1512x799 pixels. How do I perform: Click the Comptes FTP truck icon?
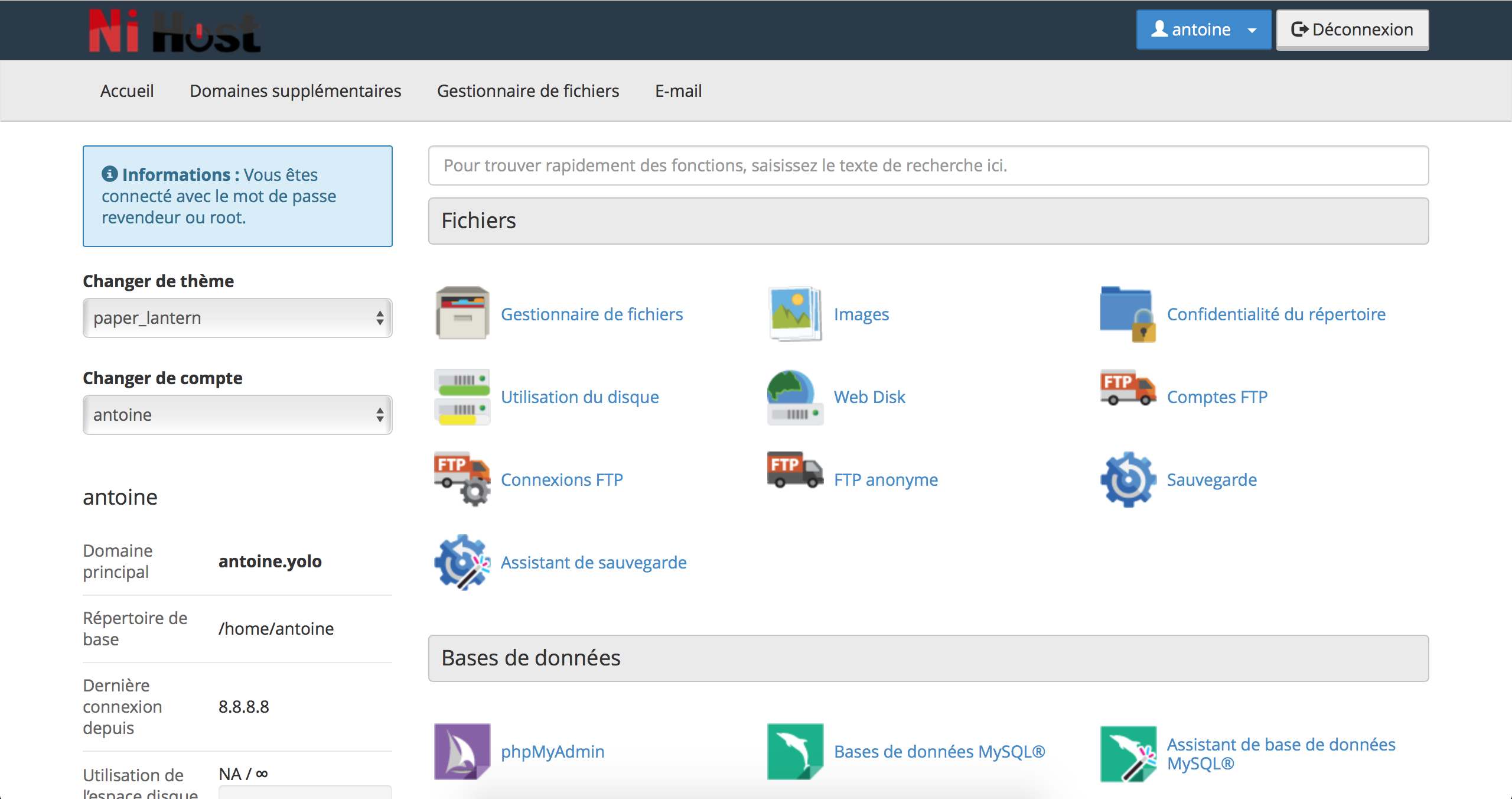click(1128, 388)
